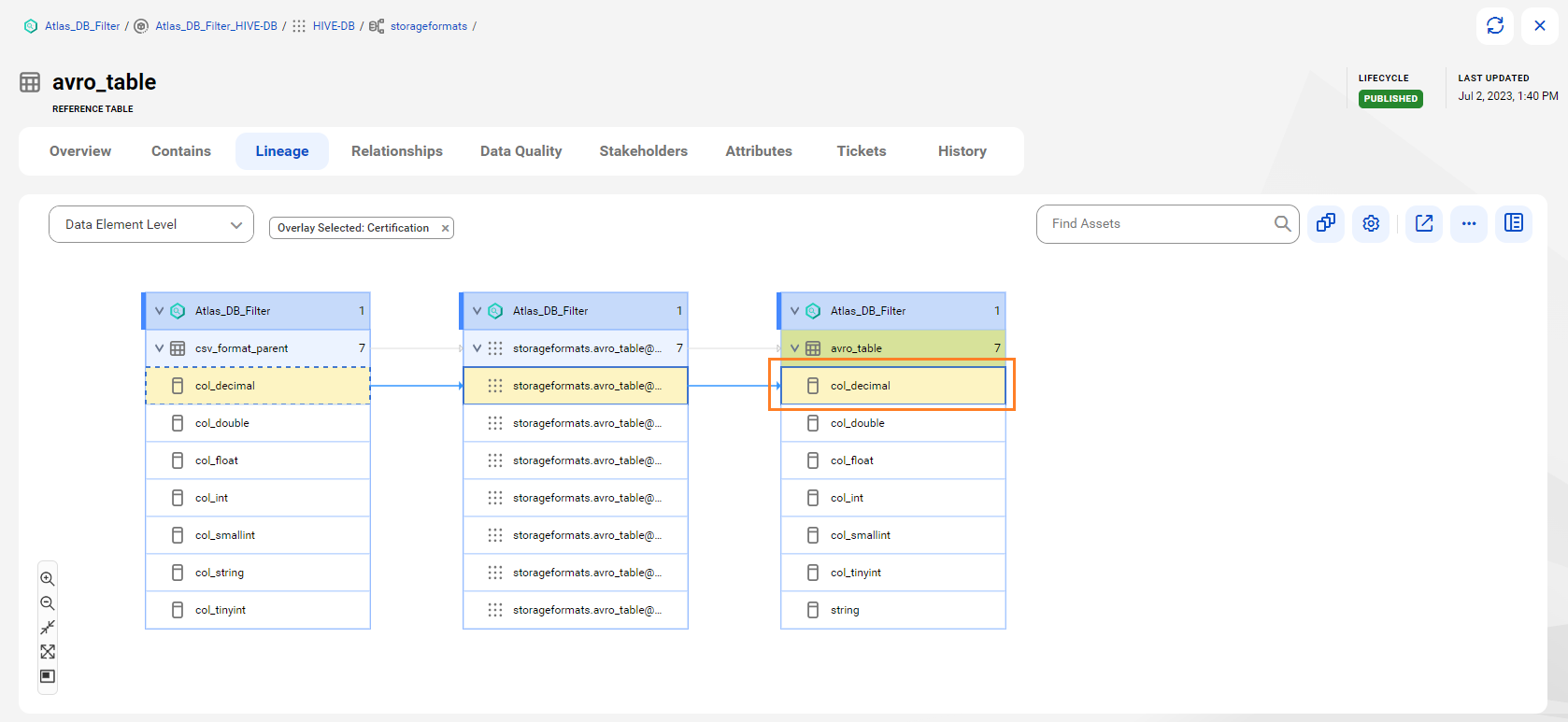Select col_int in avro_table
Screen dimensions: 1568x722
(x=893, y=498)
